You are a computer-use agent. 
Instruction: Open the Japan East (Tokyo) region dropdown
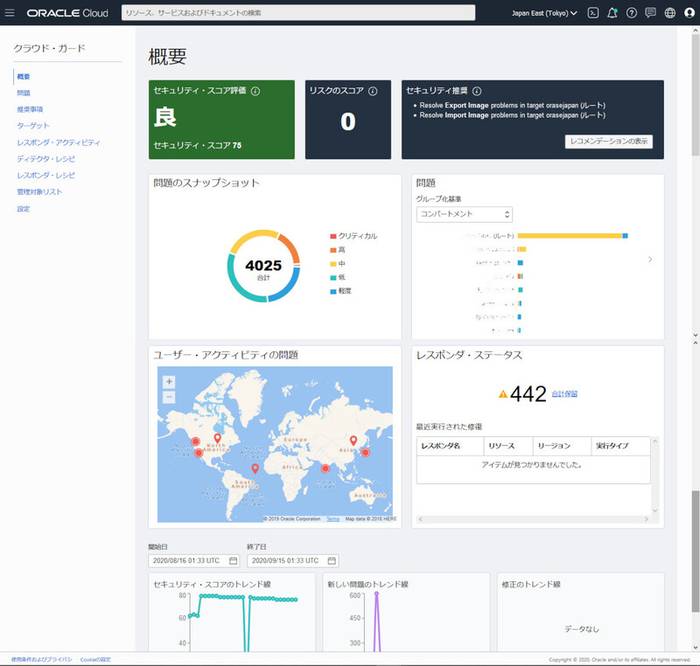(544, 13)
